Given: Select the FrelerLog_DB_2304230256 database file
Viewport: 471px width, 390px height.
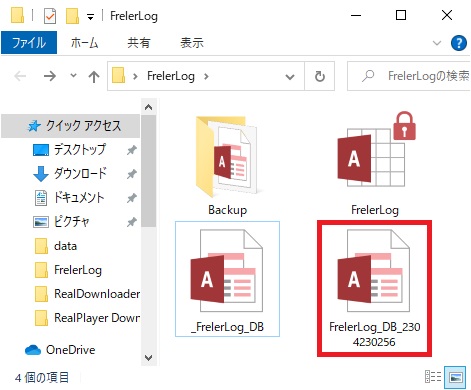Looking at the screenshot, I should [374, 288].
